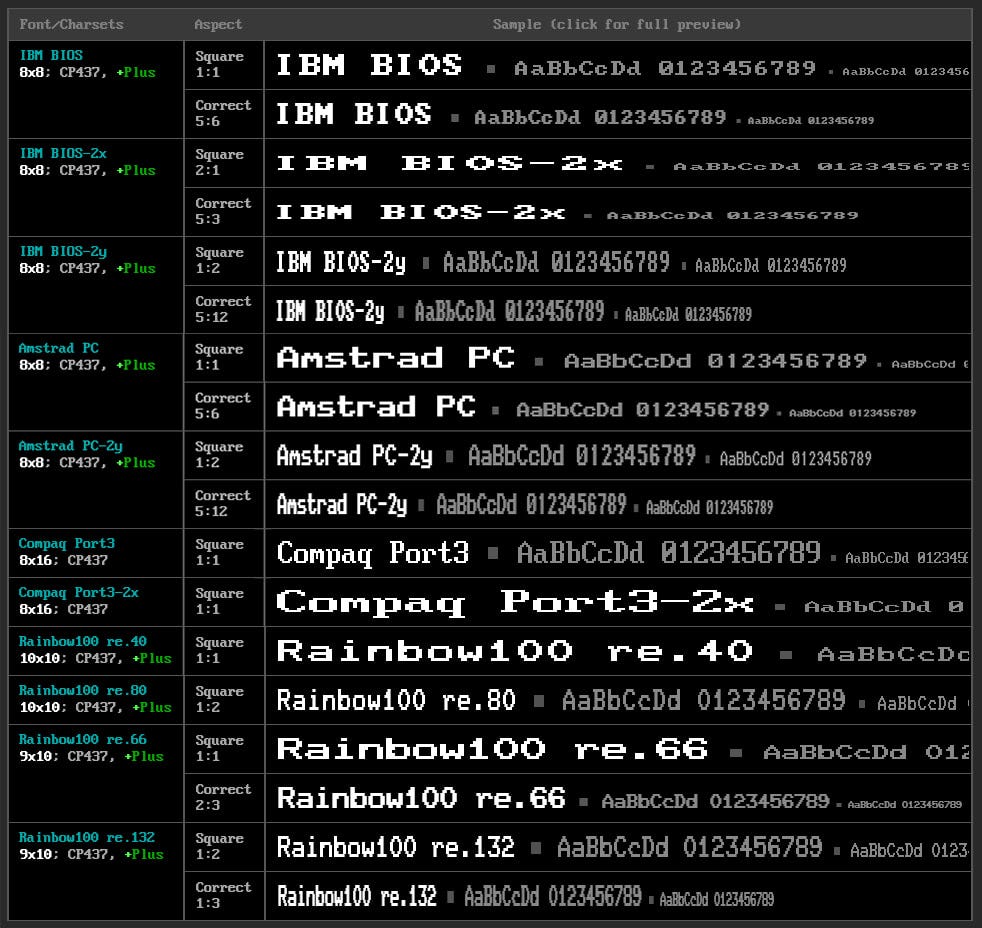Open the Rainbow100 re.132 font link
The width and height of the screenshot is (982, 928).
[x=87, y=837]
